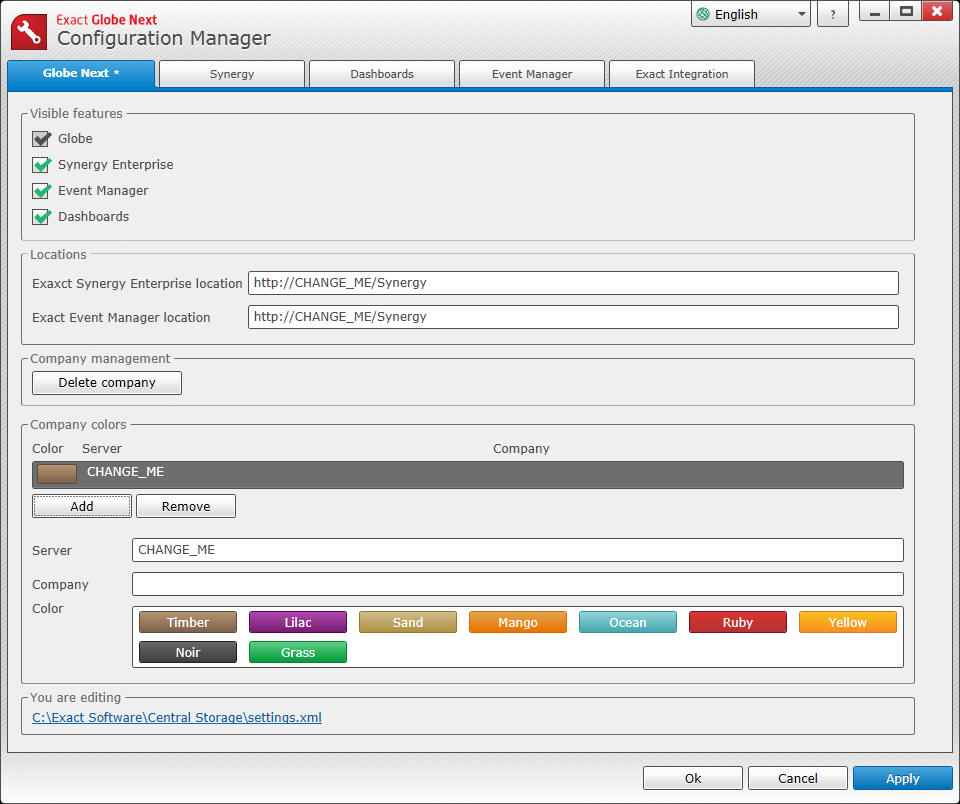Apply the configuration changes
The height and width of the screenshot is (804, 960).
click(x=902, y=778)
